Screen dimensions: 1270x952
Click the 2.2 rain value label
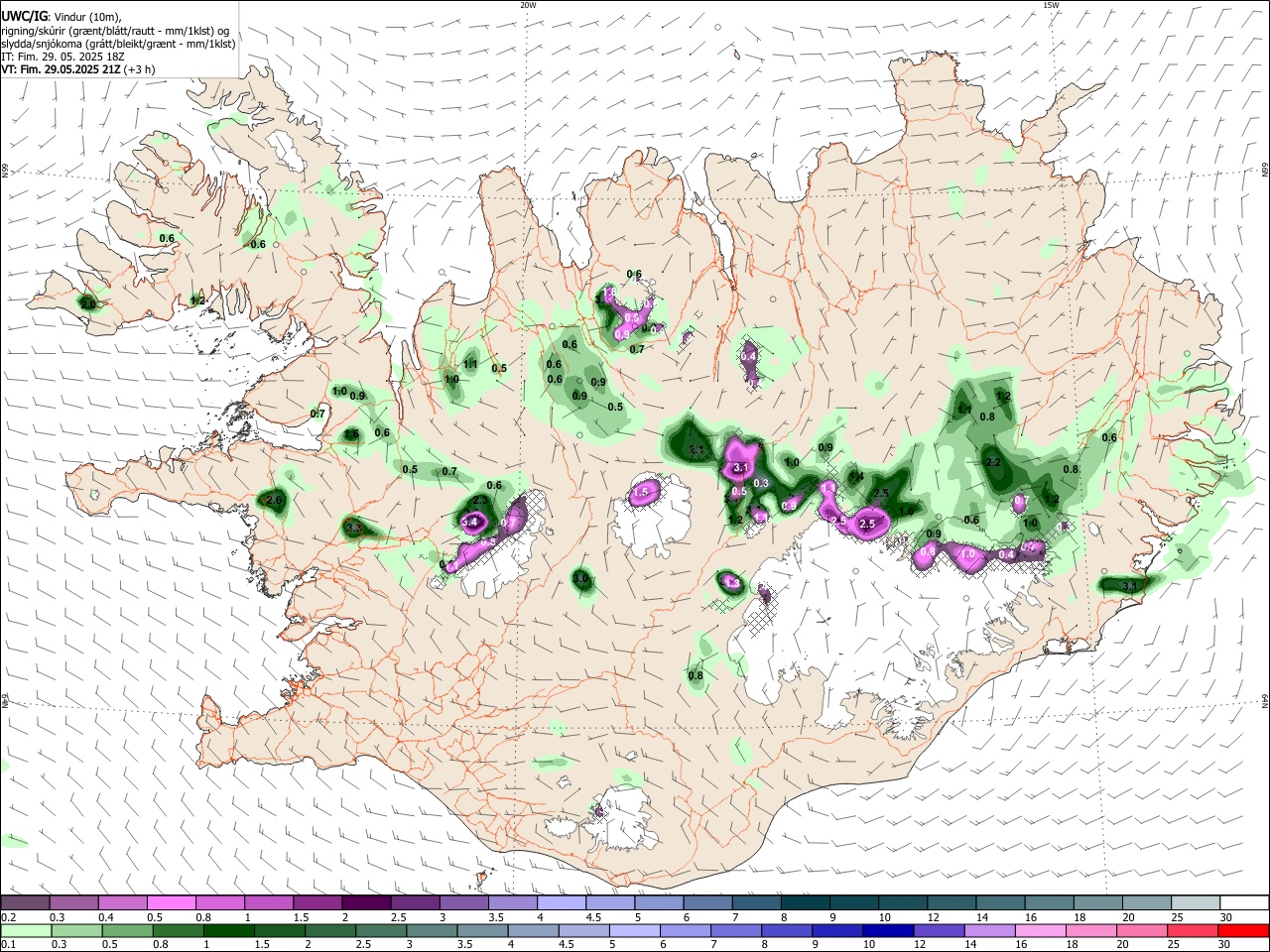pyautogui.click(x=993, y=462)
